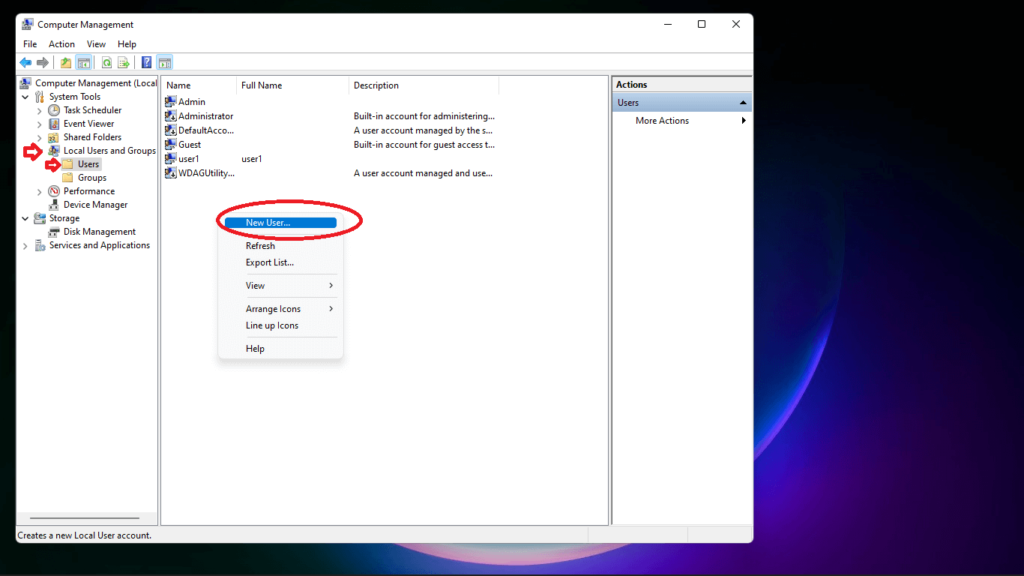
Task: Collapse the Users section in Actions pane
Action: click(x=743, y=103)
